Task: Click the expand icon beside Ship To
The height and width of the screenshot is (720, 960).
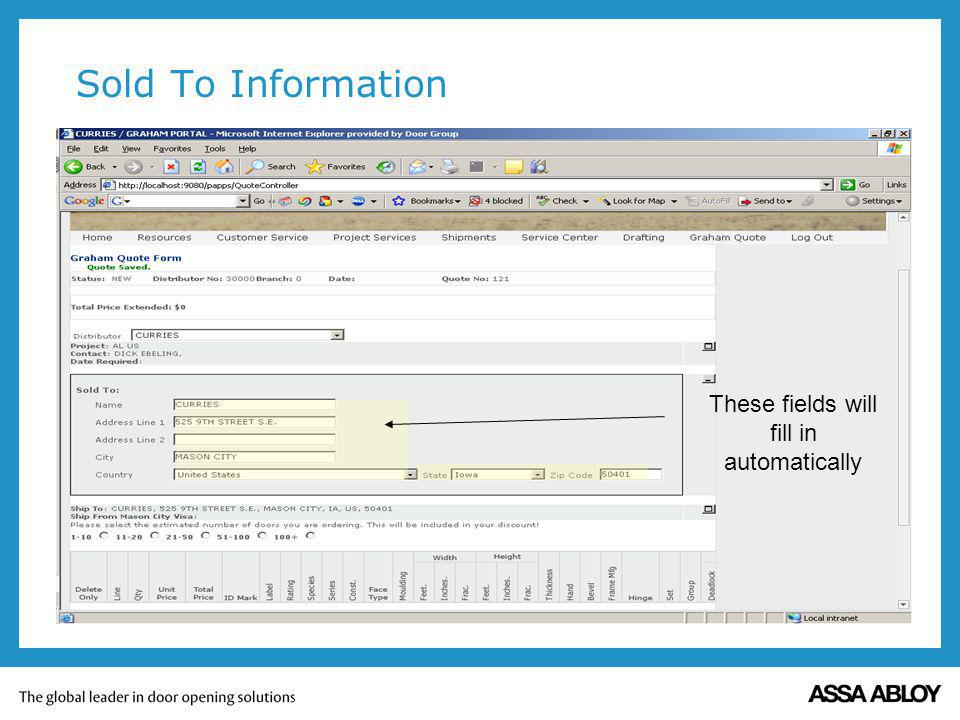Action: 708,509
